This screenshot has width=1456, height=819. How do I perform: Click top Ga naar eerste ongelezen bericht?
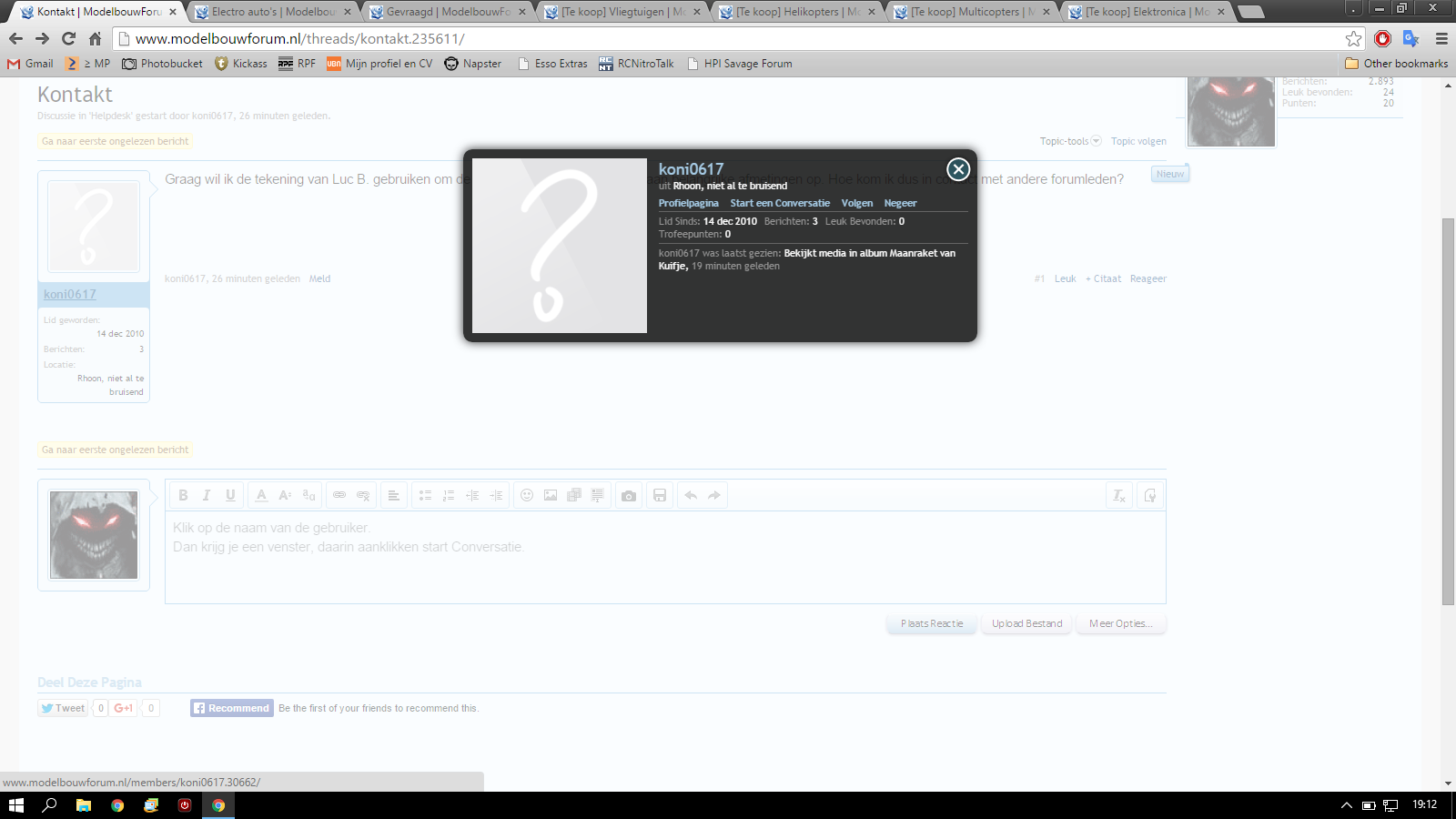pyautogui.click(x=116, y=141)
